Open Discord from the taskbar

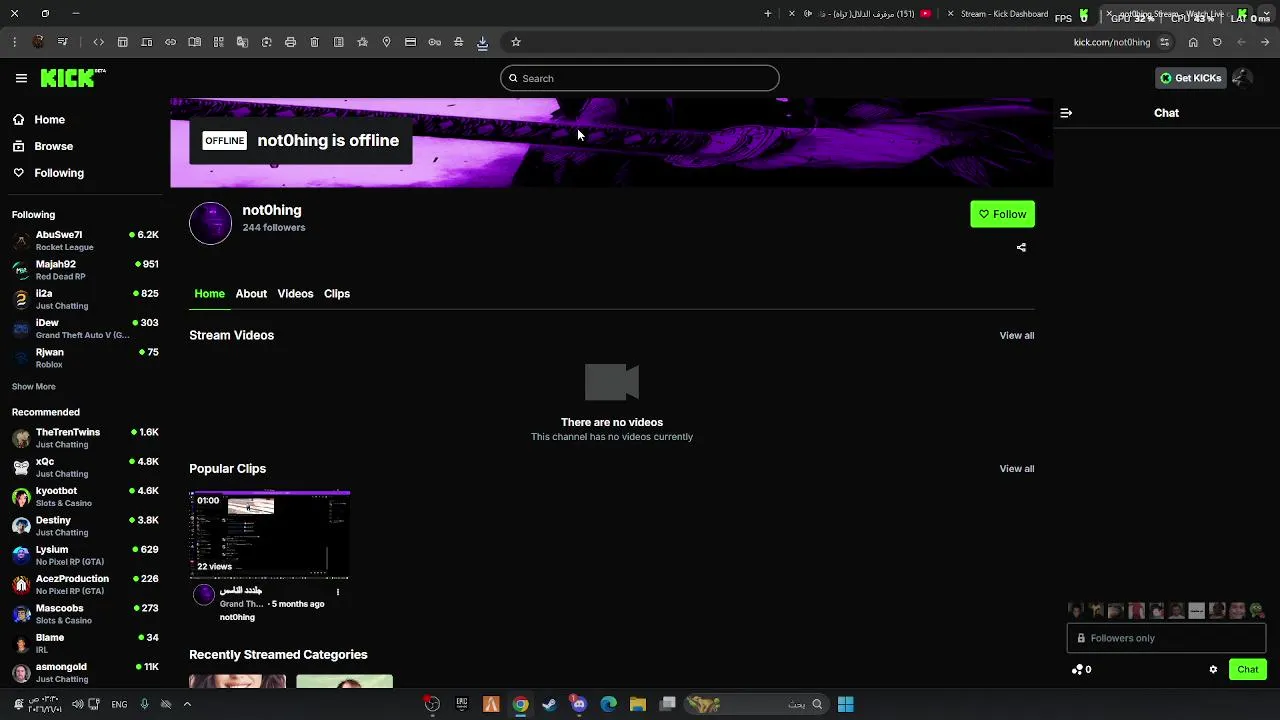click(x=579, y=704)
